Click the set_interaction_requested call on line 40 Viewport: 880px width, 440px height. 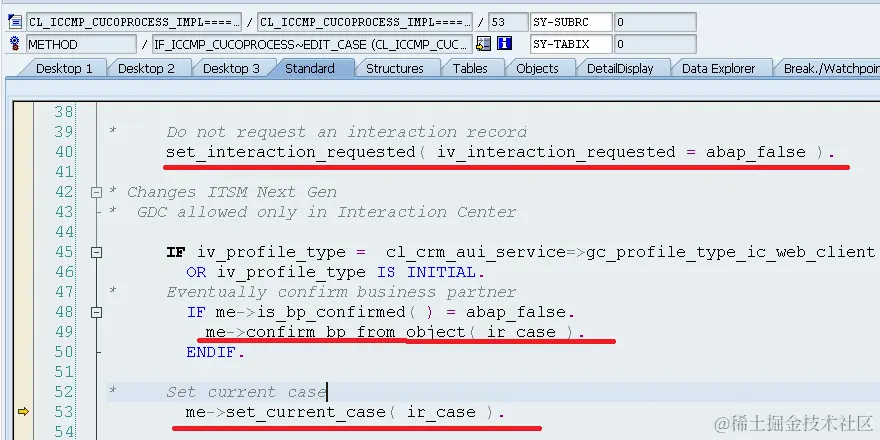(290, 153)
